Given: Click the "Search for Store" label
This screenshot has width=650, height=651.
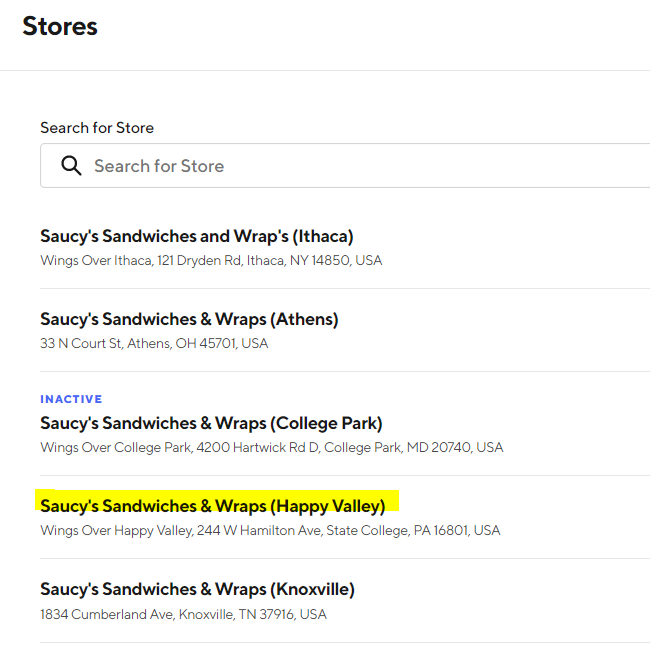Looking at the screenshot, I should 97,128.
